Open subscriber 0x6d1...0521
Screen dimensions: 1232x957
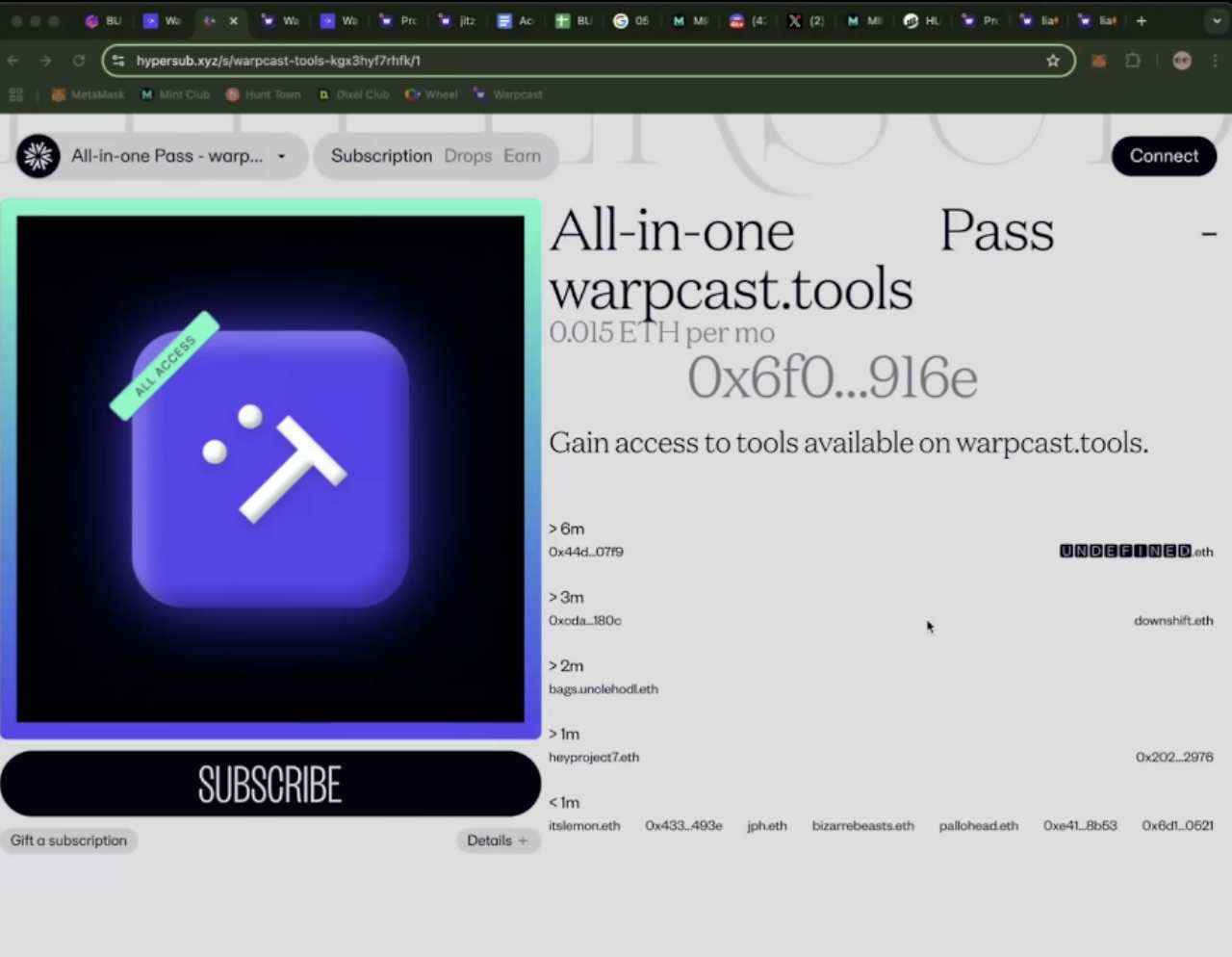(1178, 826)
